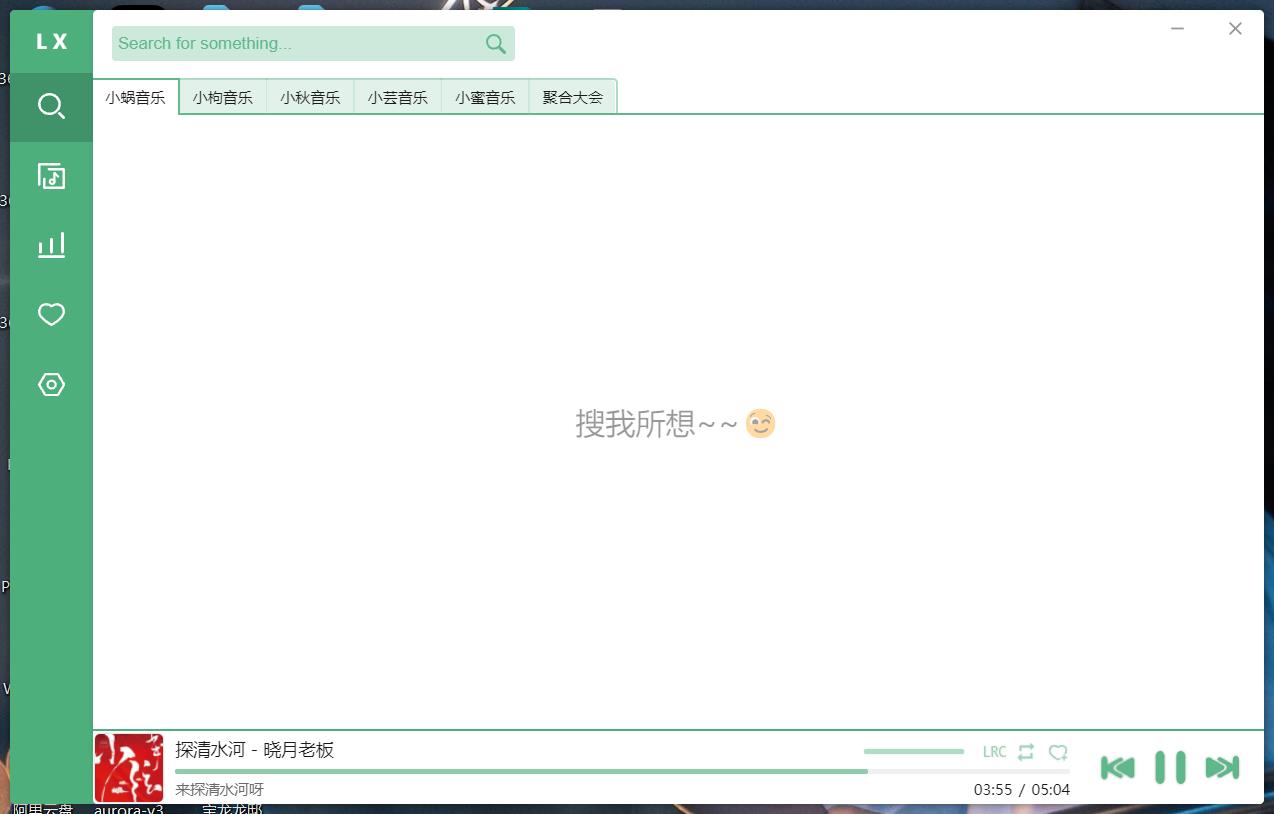Switch to the 聚合大会 tab
This screenshot has width=1274, height=814.
(x=573, y=97)
